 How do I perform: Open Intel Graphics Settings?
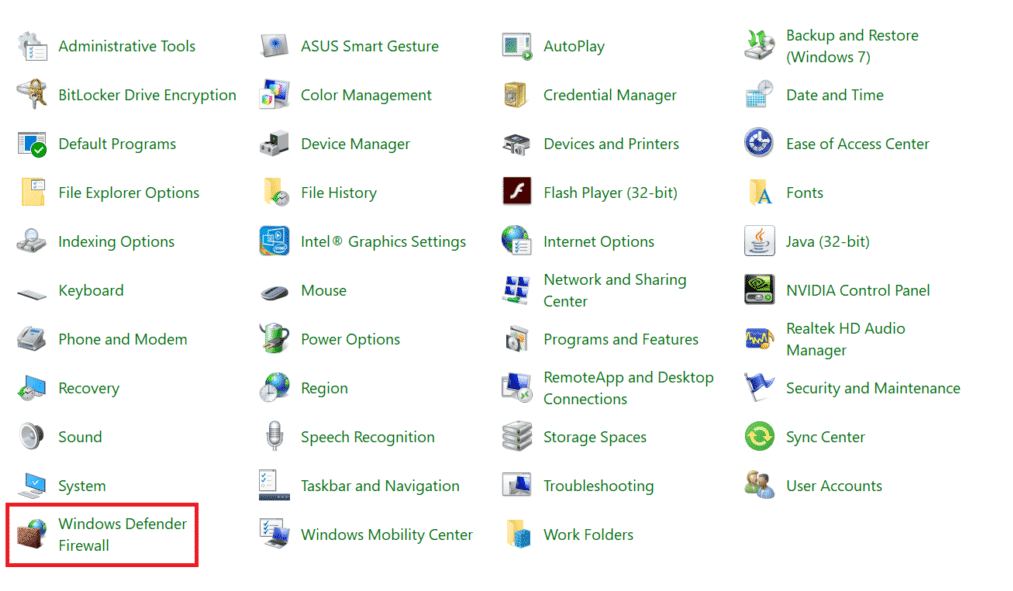pos(382,241)
